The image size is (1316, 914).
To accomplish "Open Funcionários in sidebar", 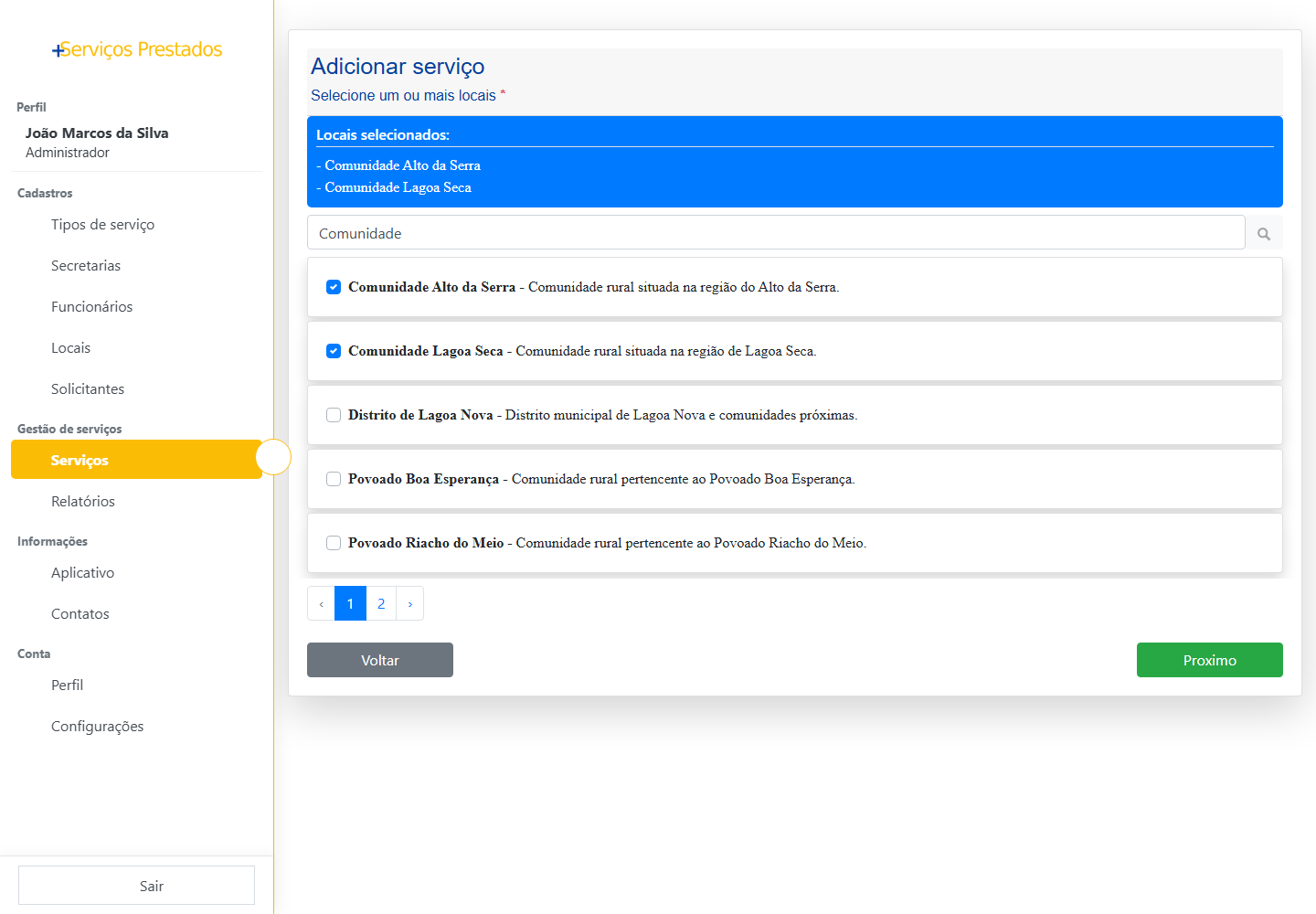I will tap(91, 307).
